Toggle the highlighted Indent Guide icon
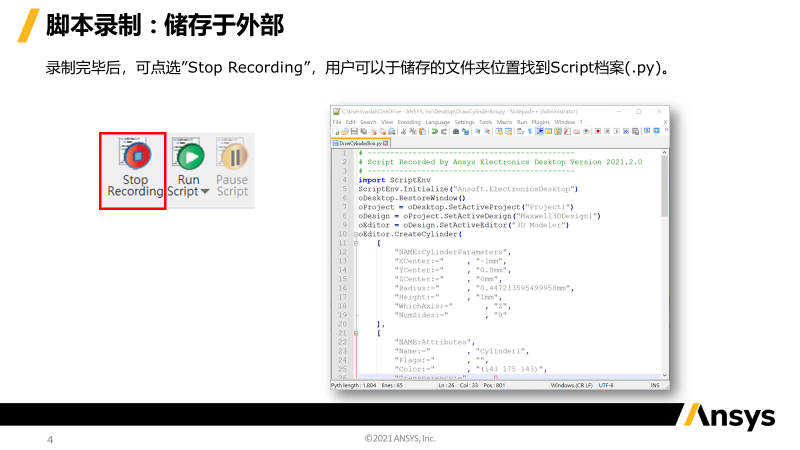This screenshot has width=800, height=450. 539,132
